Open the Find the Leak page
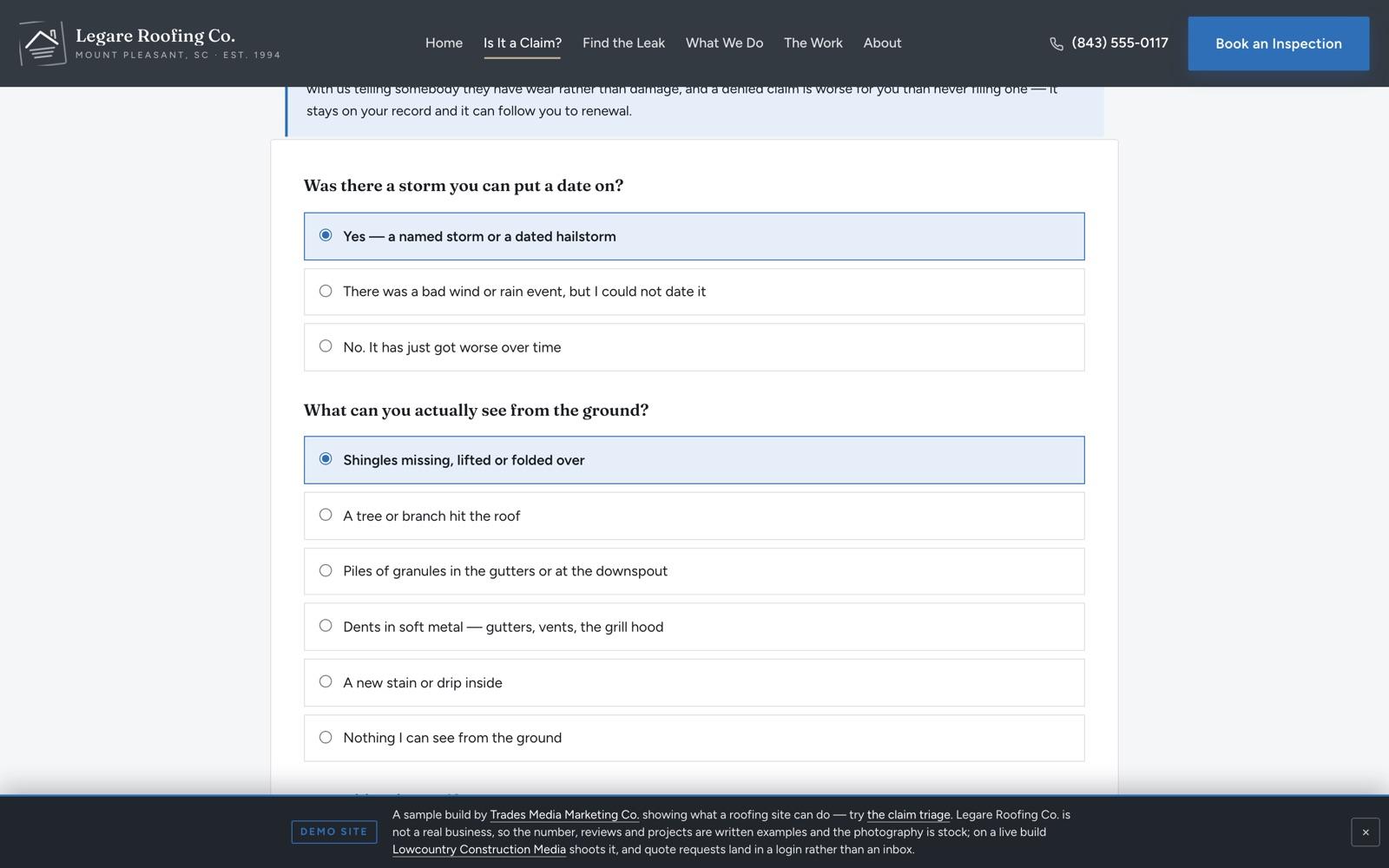Screen dimensions: 1389x868 pos(623,43)
